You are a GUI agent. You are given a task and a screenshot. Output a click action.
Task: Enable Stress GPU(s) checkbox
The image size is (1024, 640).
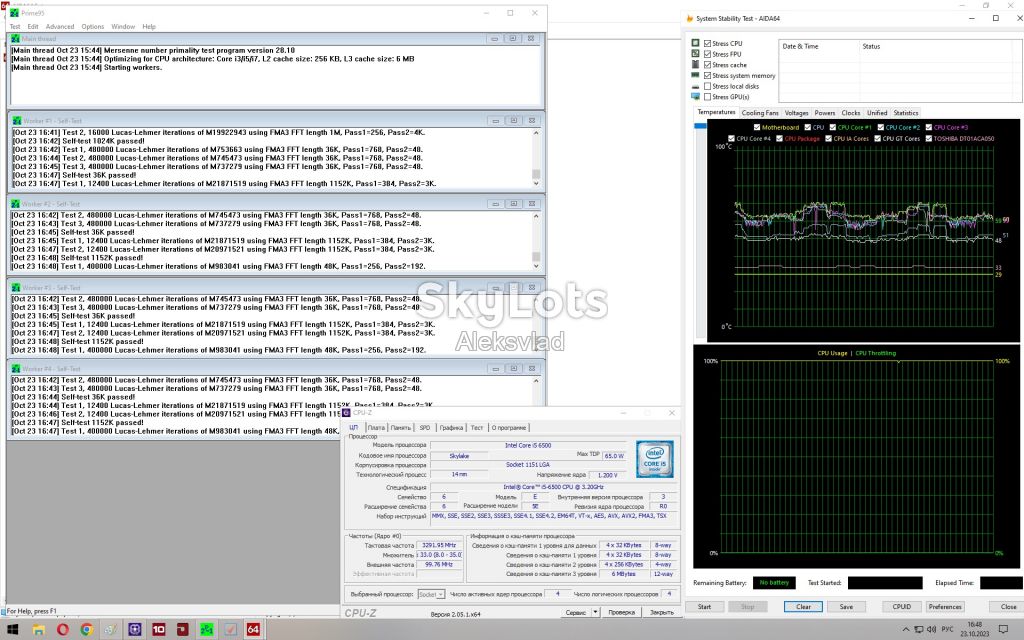coord(707,97)
